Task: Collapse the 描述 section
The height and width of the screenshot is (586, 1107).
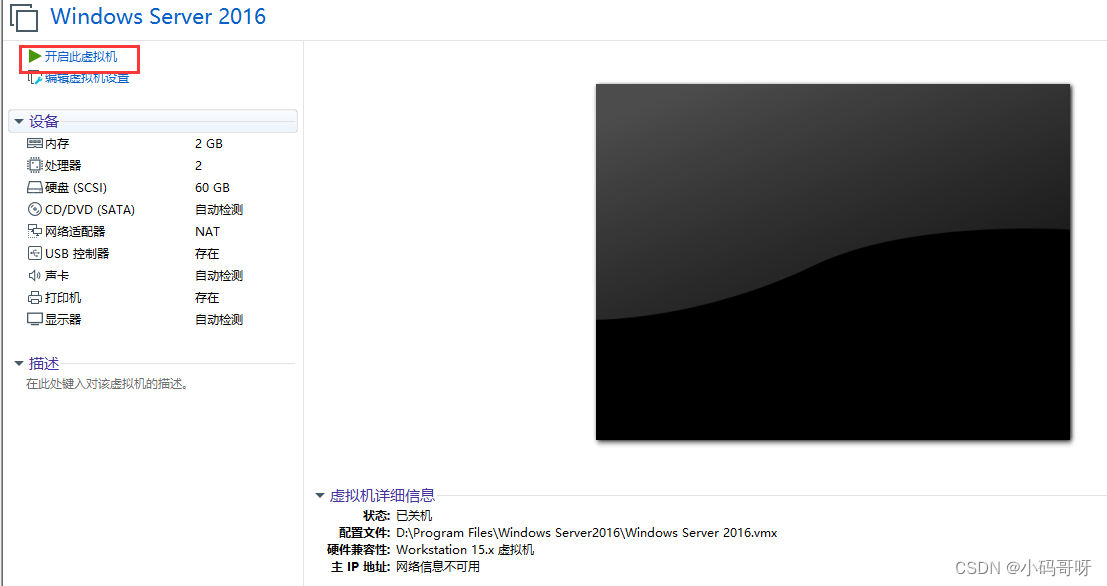Action: click(x=19, y=364)
